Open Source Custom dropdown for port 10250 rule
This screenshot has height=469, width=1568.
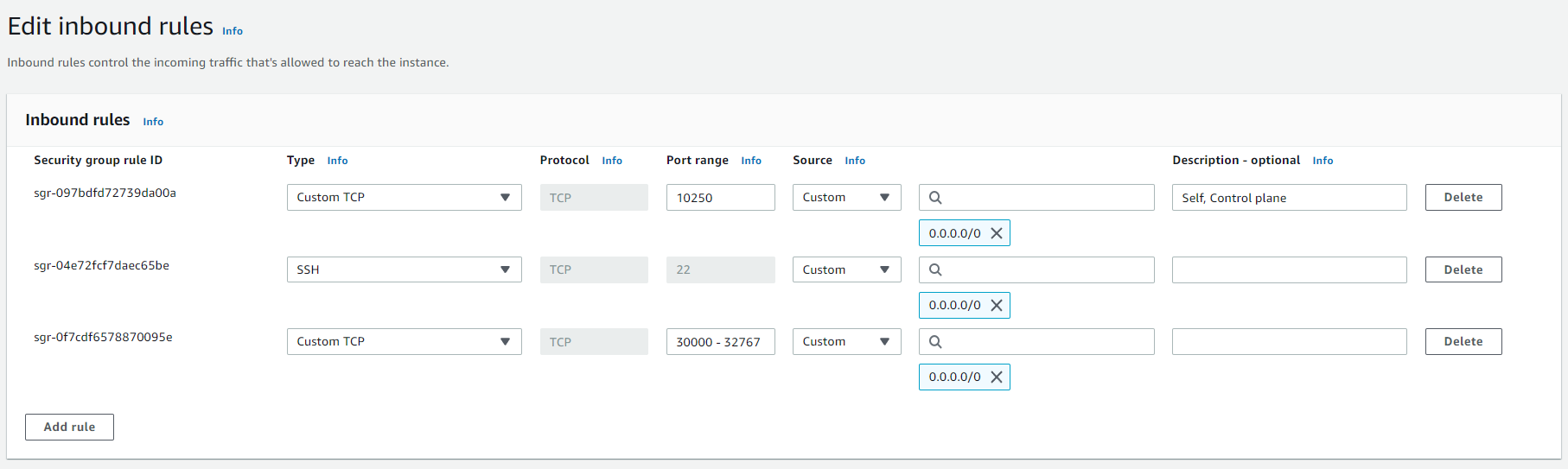coord(846,198)
